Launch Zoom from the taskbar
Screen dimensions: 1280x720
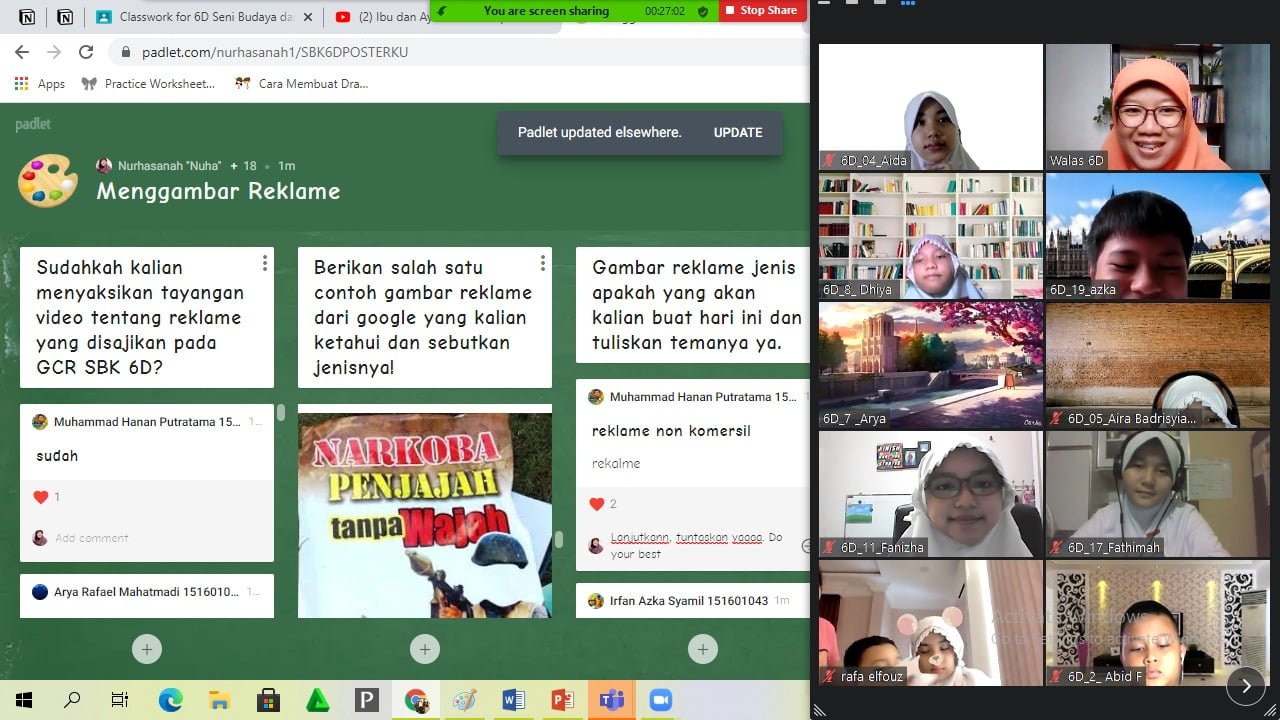click(660, 700)
